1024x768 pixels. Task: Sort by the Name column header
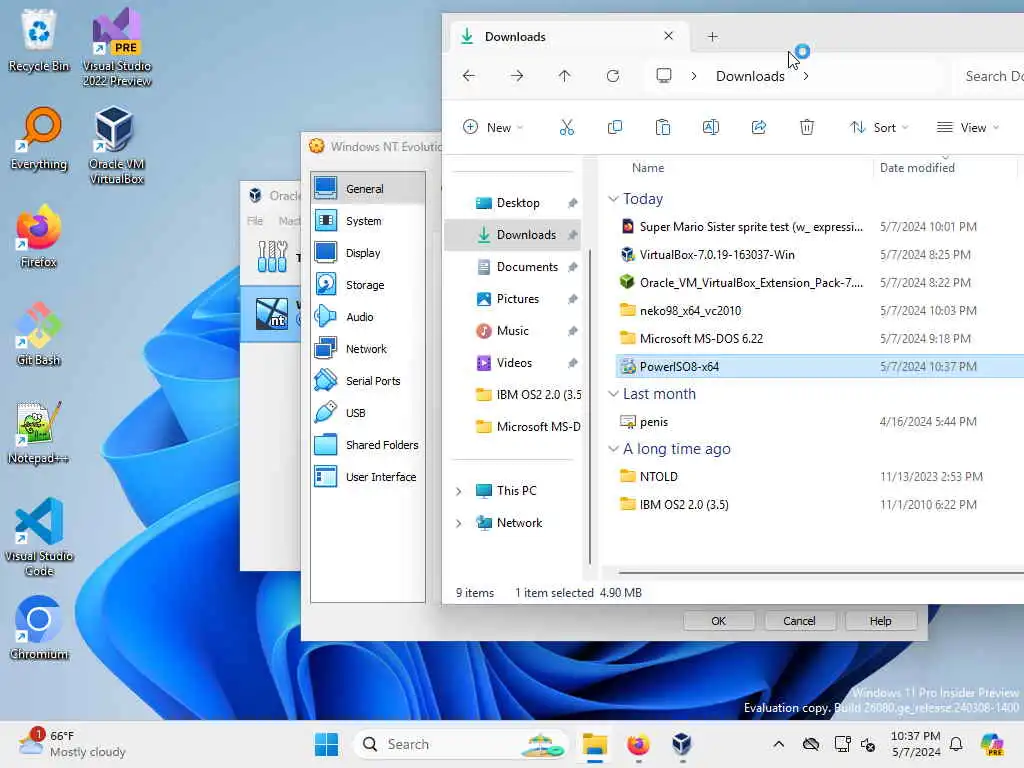click(x=648, y=168)
